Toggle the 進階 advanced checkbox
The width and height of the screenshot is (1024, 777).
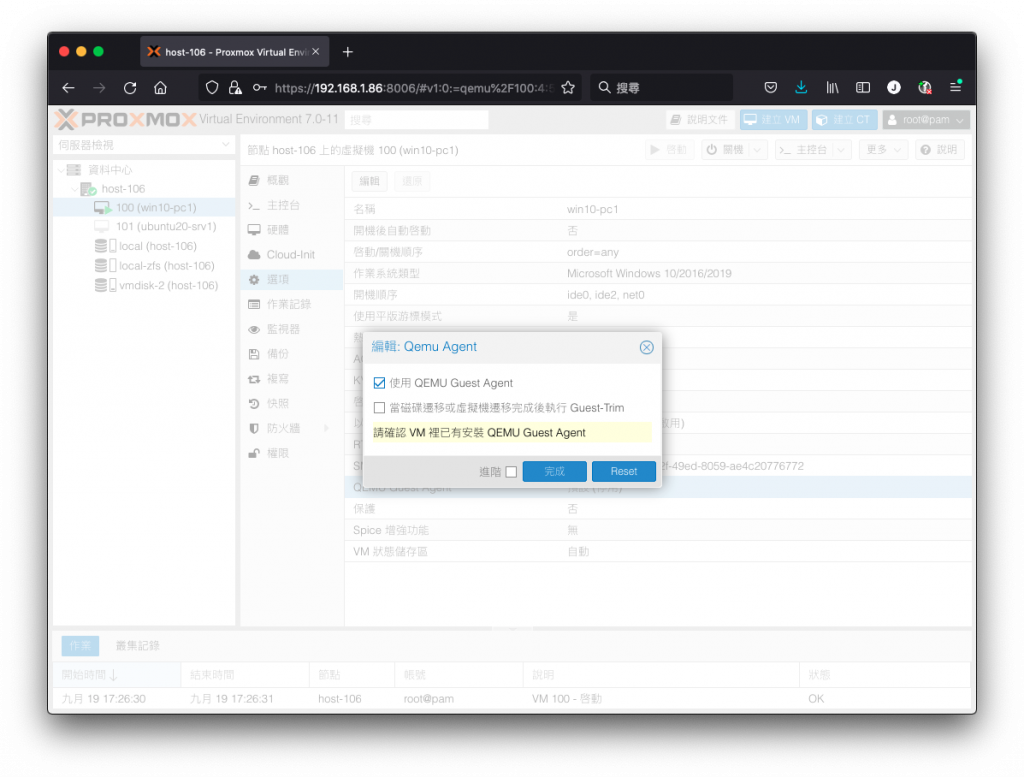coord(511,471)
